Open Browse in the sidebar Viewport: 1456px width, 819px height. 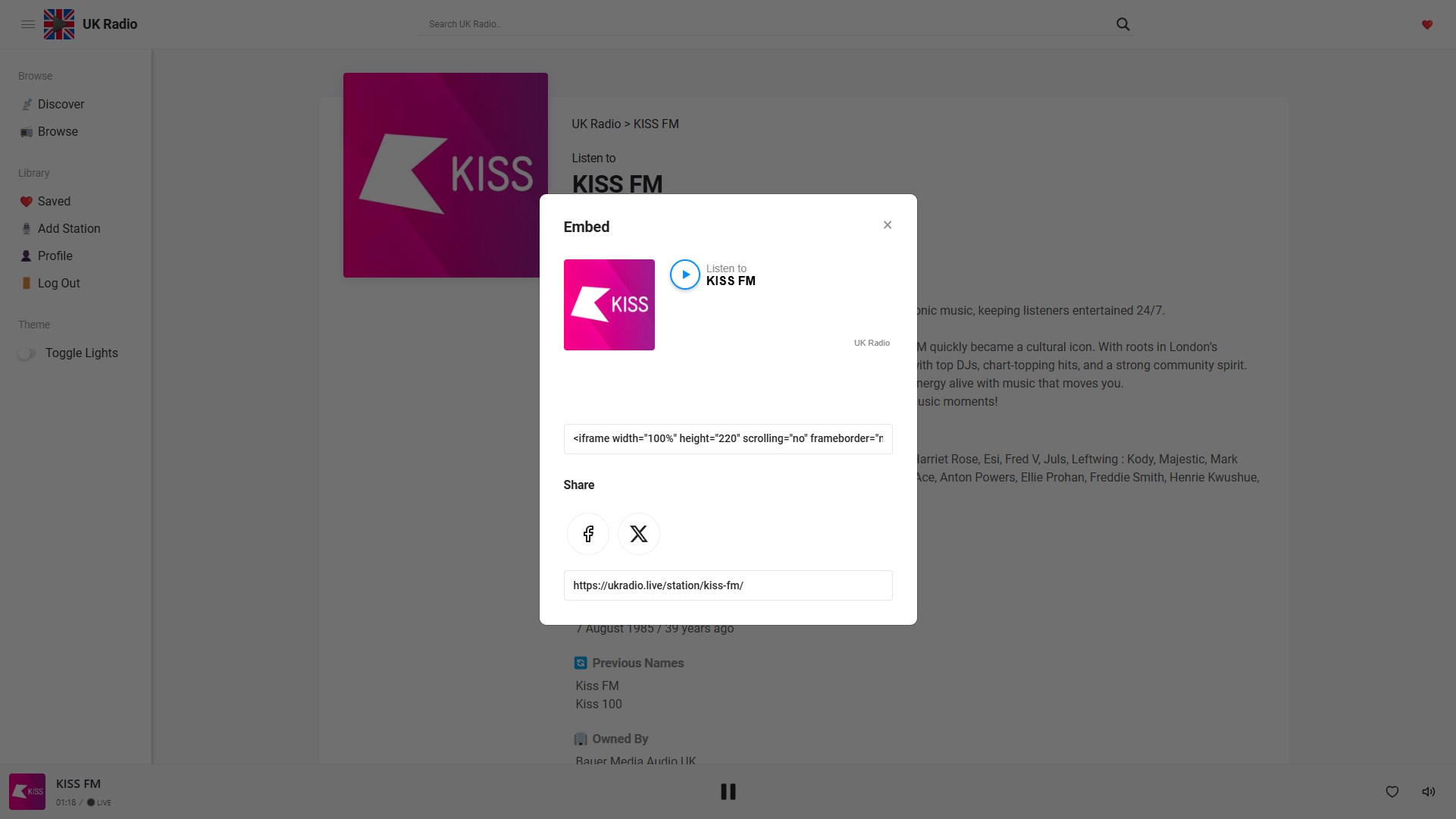tap(58, 132)
